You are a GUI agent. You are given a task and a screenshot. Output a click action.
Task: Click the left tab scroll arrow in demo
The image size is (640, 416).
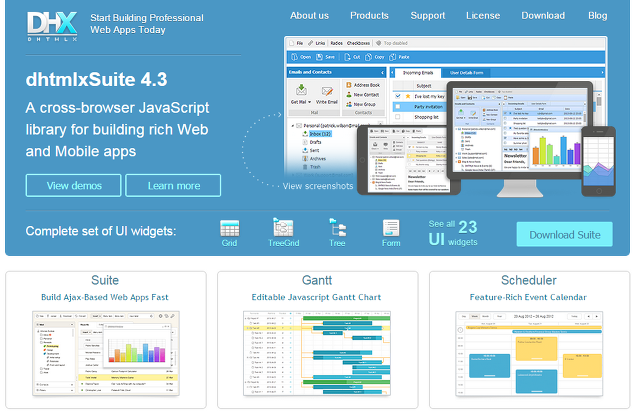tap(392, 73)
